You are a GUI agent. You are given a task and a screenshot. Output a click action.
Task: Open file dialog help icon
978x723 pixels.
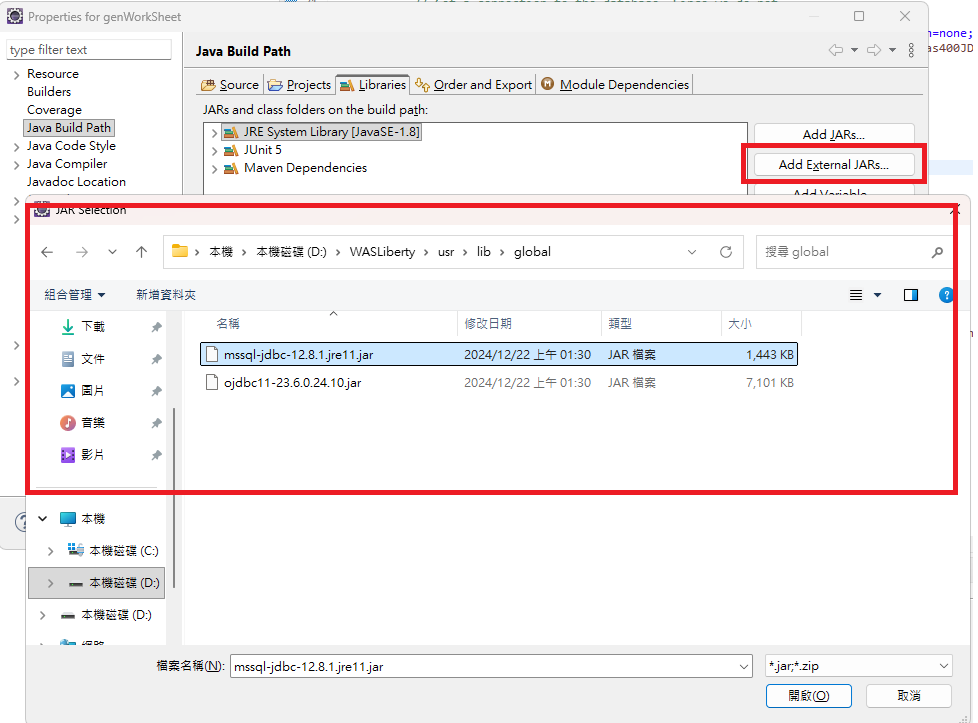(945, 294)
